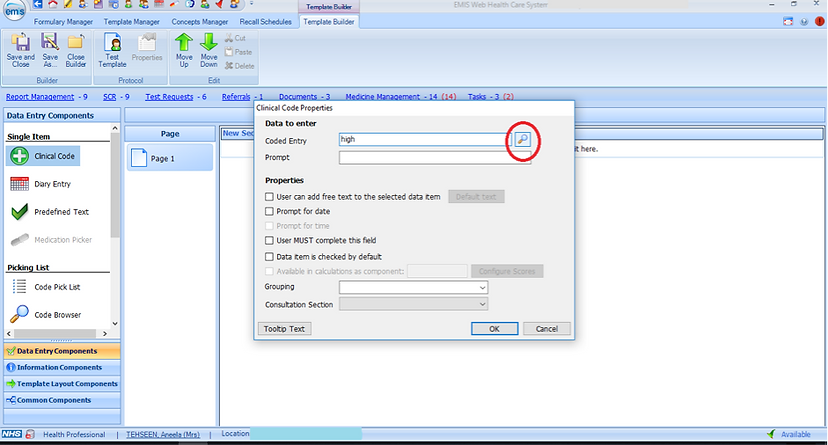Switch to Recall Schedules tab
The height and width of the screenshot is (445, 828).
pos(266,22)
